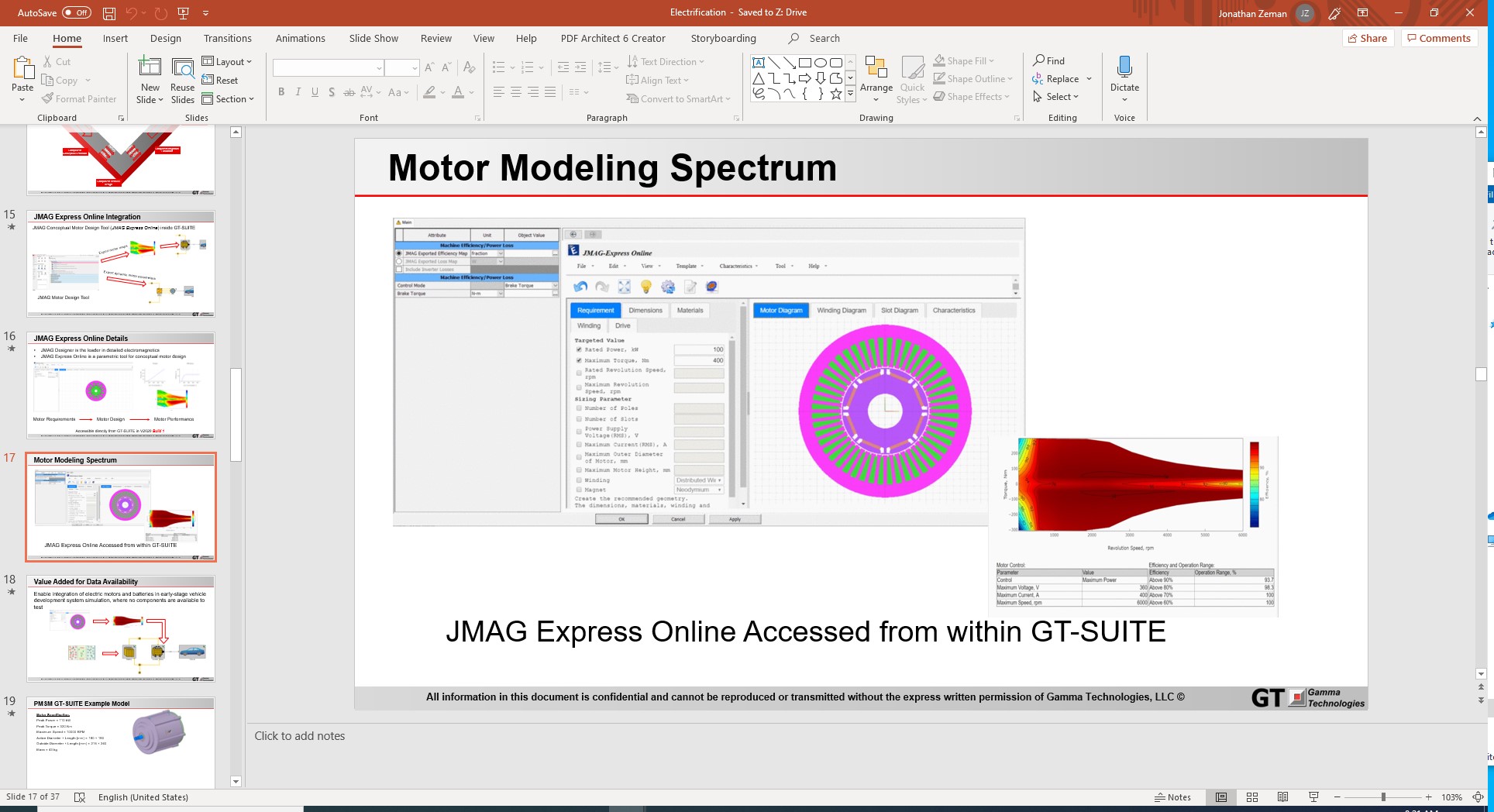Click the Dictate microphone icon

coord(1124,67)
